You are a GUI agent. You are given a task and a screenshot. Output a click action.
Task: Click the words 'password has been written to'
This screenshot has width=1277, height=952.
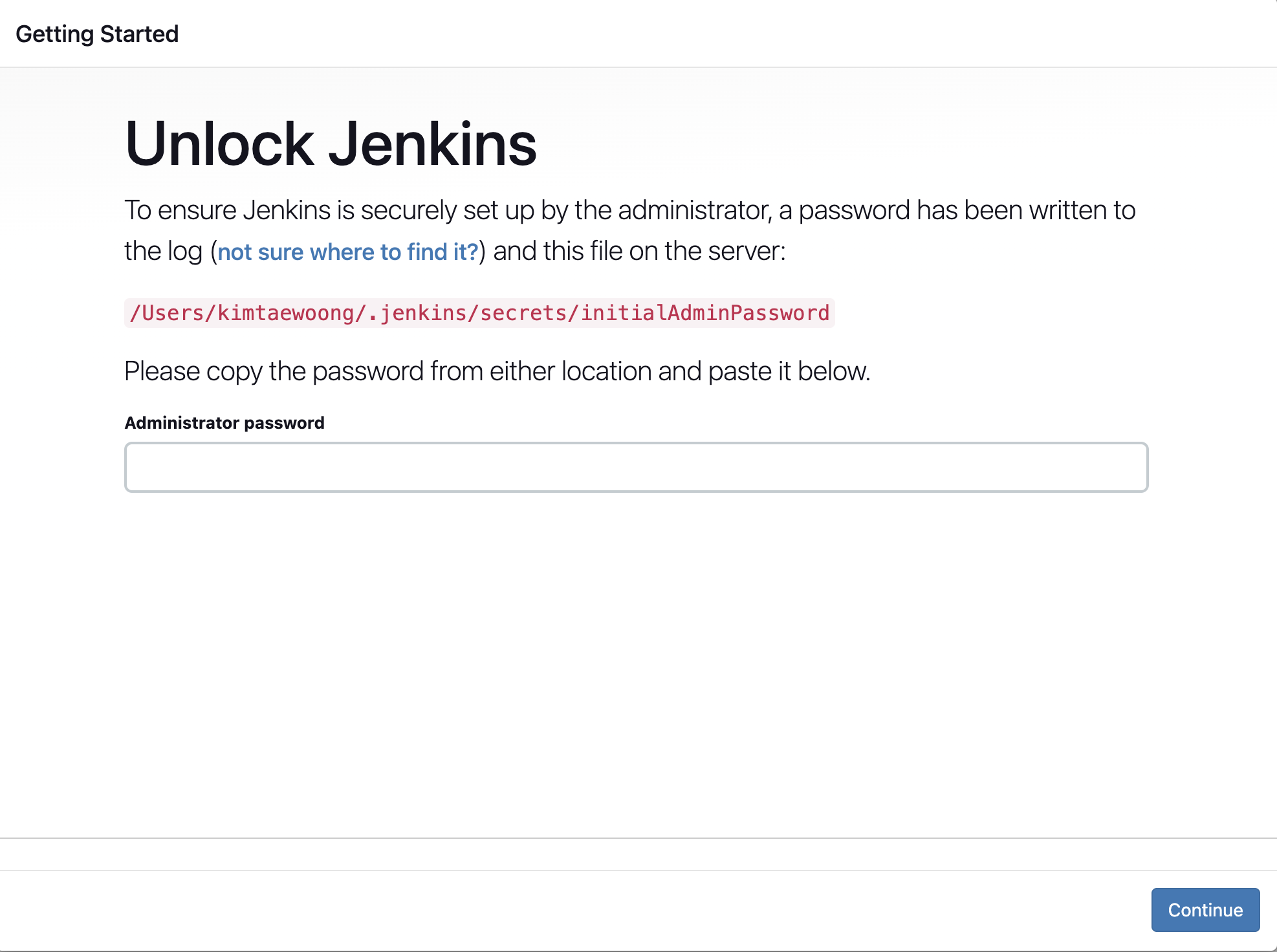pyautogui.click(x=966, y=210)
